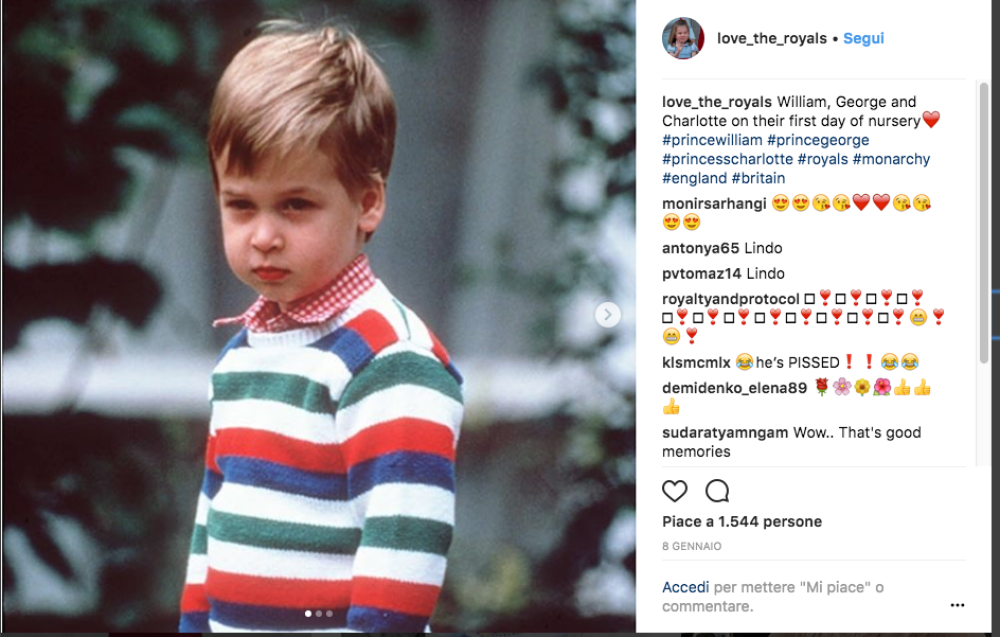Select second carousel dot indicator
1000x637 pixels.
319,613
